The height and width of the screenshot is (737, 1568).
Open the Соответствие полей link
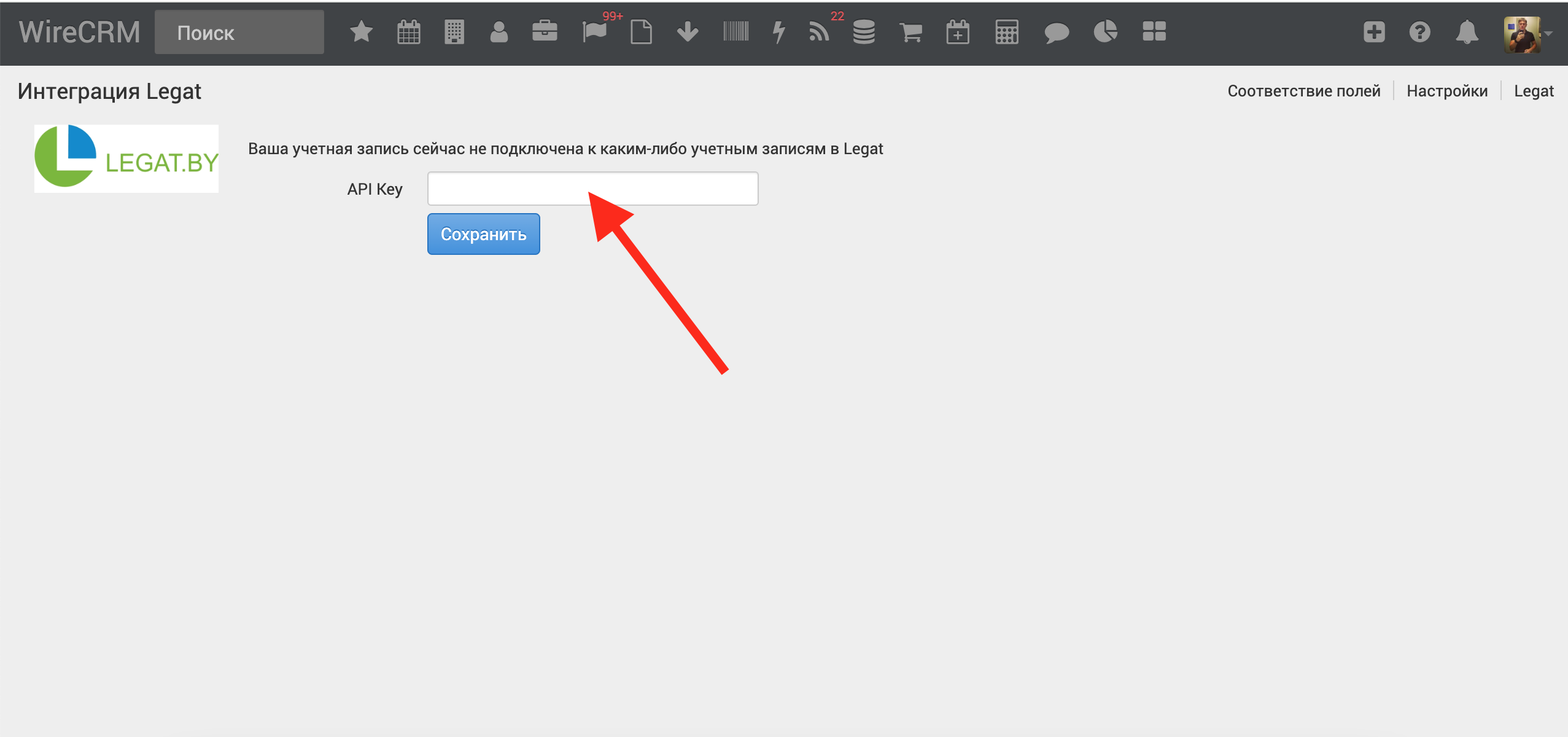point(1304,91)
